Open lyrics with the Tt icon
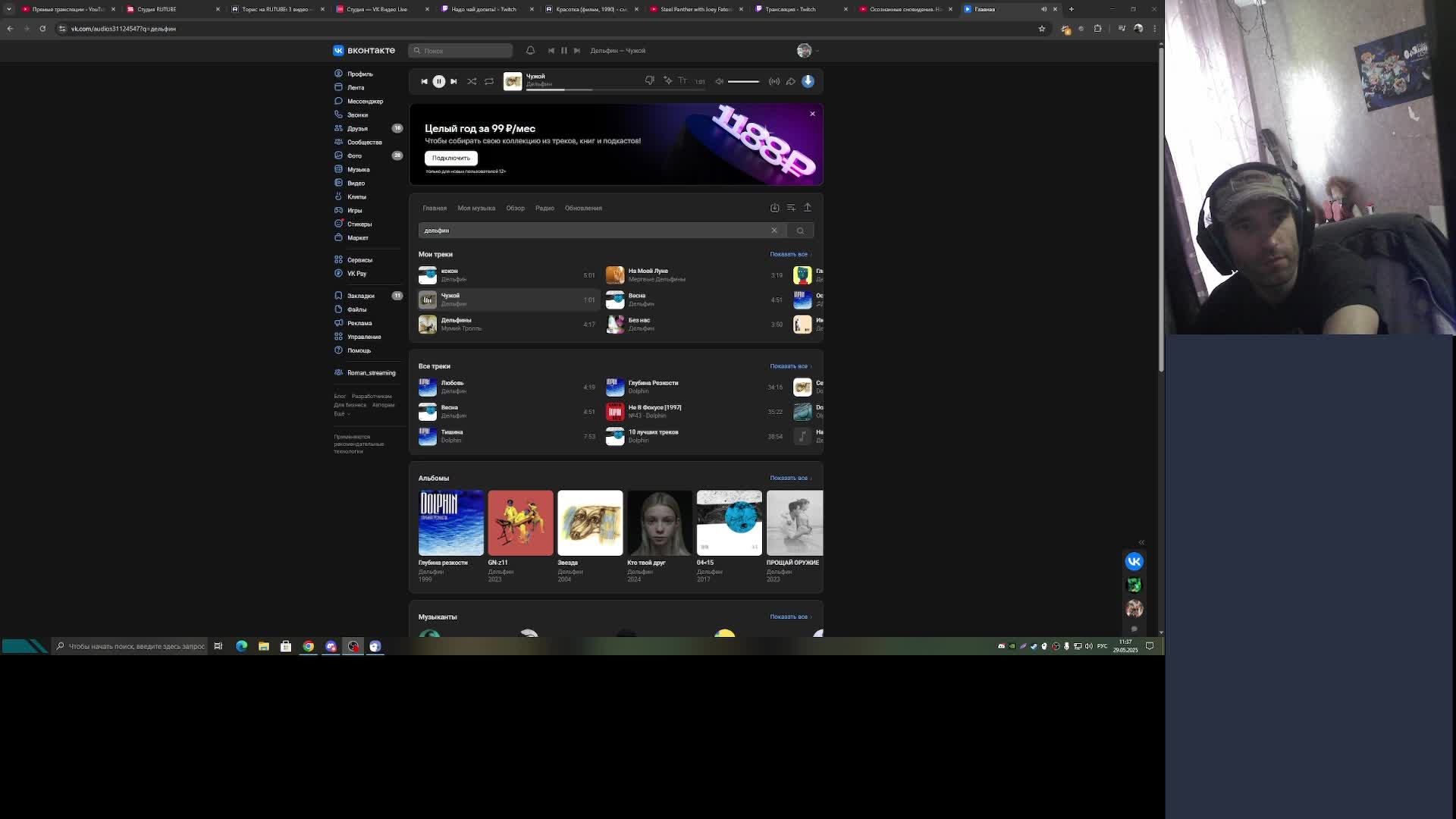Viewport: 1456px width, 819px height. 682,80
